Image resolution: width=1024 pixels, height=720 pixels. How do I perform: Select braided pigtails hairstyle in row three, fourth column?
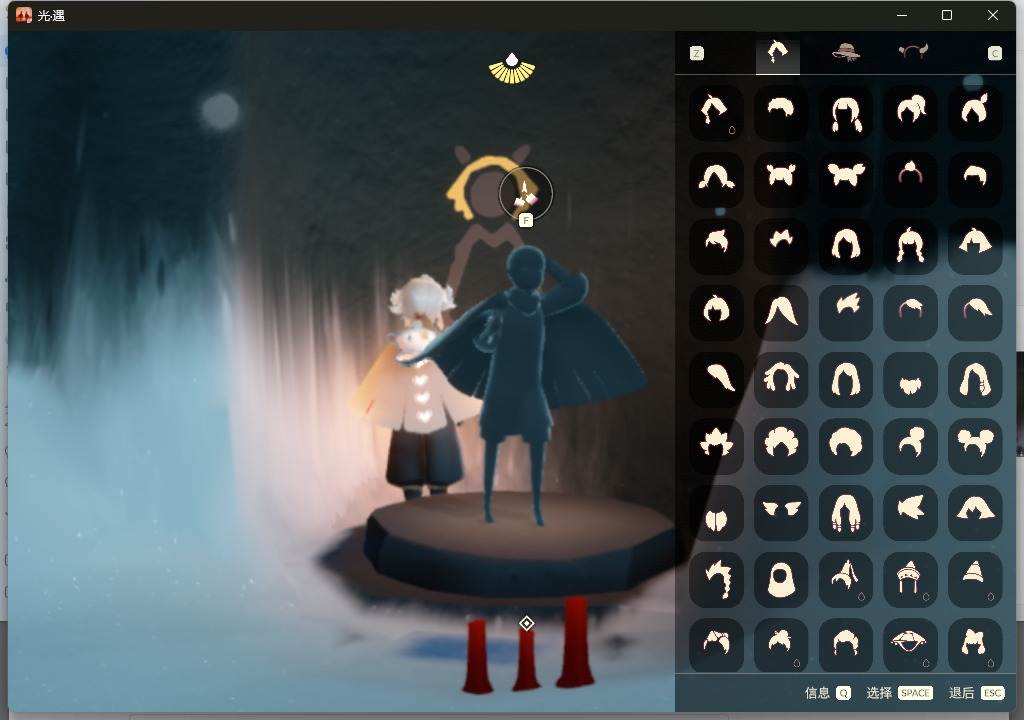point(910,246)
